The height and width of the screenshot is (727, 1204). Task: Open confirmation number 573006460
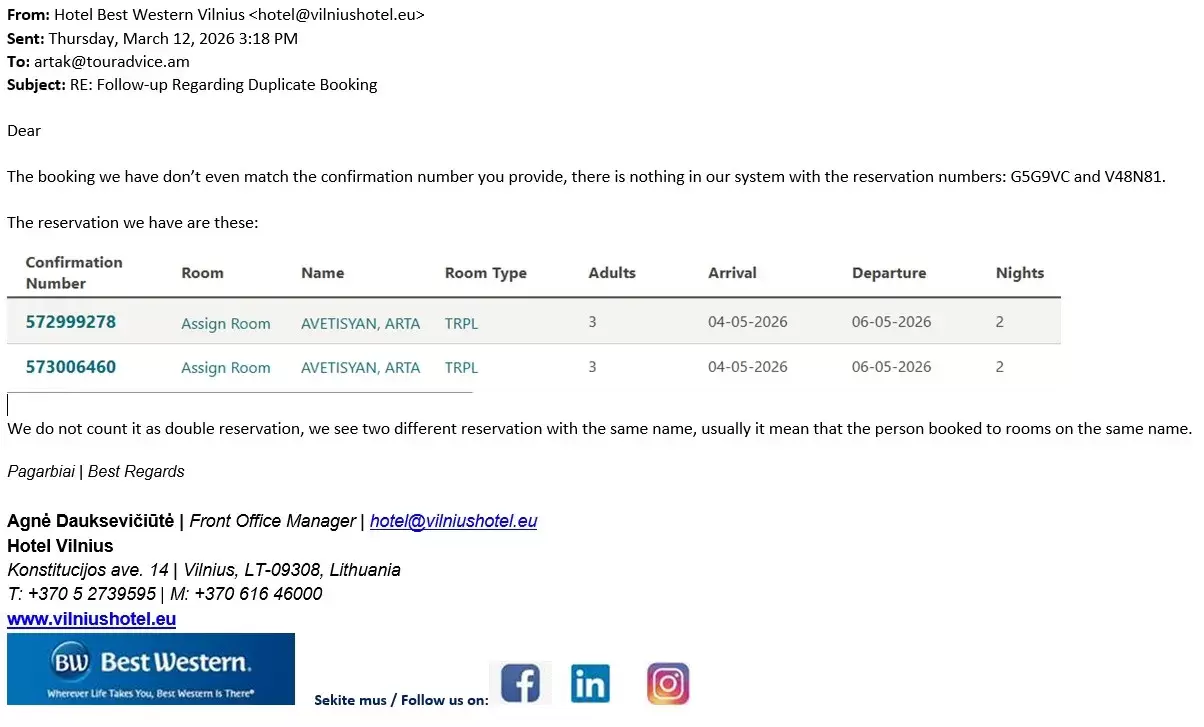pyautogui.click(x=71, y=367)
